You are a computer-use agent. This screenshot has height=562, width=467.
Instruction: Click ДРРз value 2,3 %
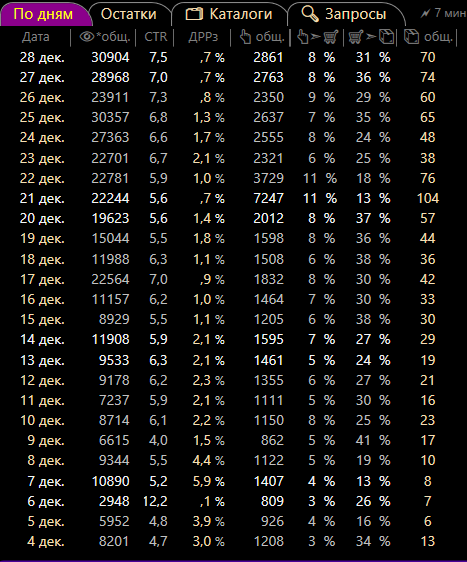[x=209, y=381]
